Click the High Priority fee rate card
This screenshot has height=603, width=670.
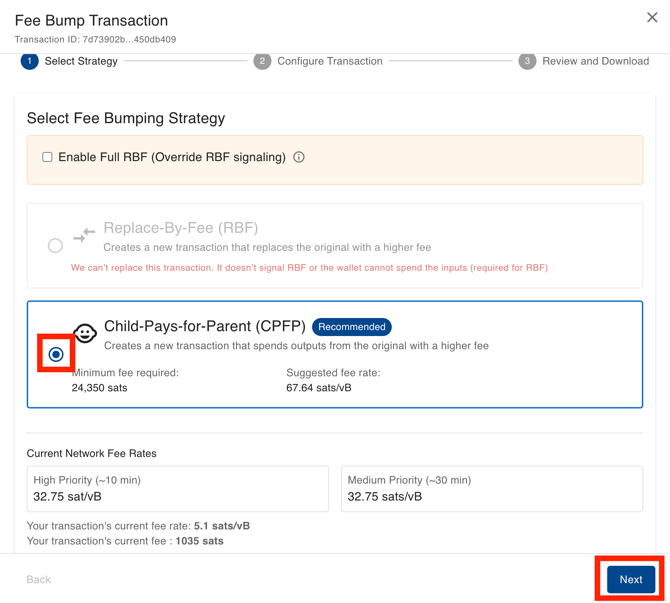click(x=177, y=488)
